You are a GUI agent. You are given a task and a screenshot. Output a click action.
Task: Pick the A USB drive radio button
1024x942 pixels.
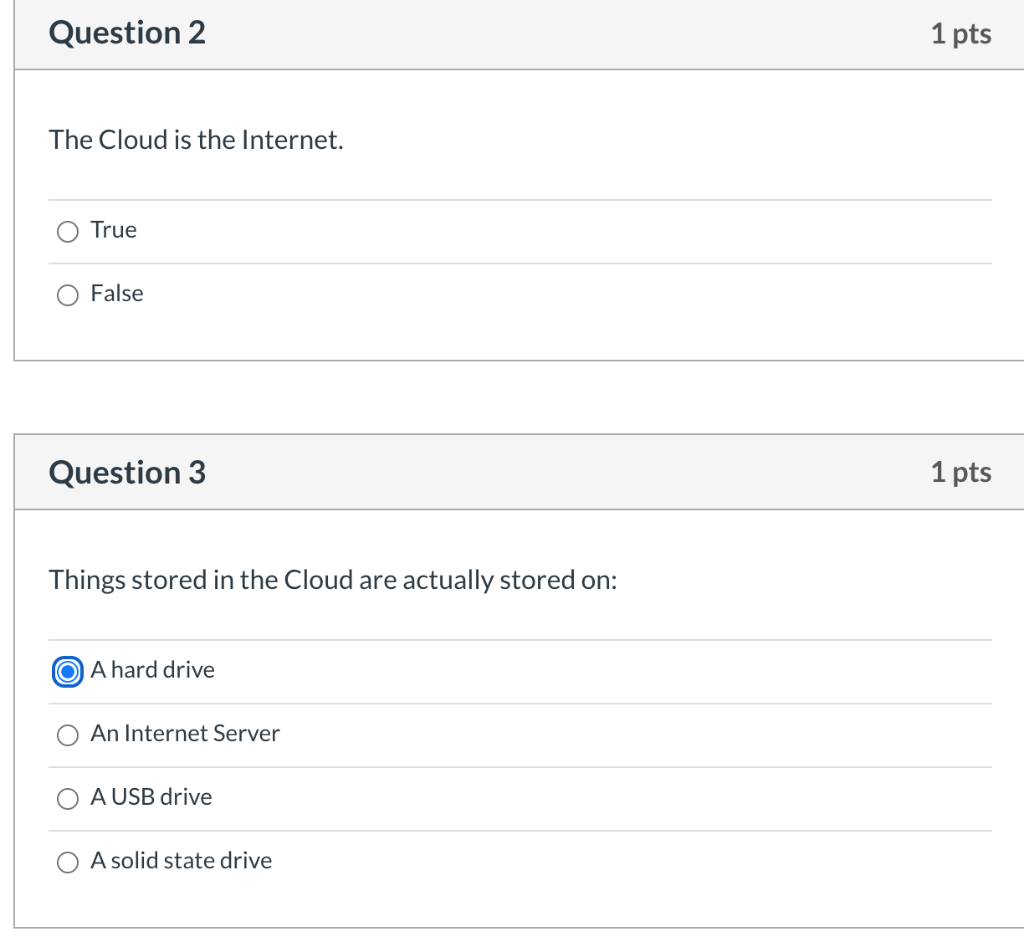pos(68,799)
